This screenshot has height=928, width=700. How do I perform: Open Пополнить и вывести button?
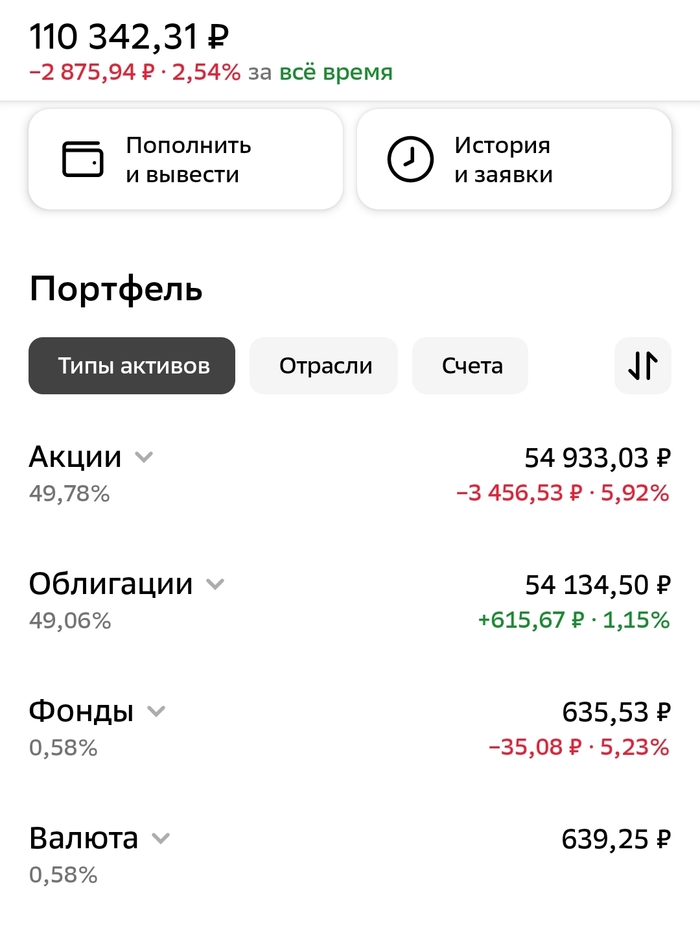coord(186,160)
